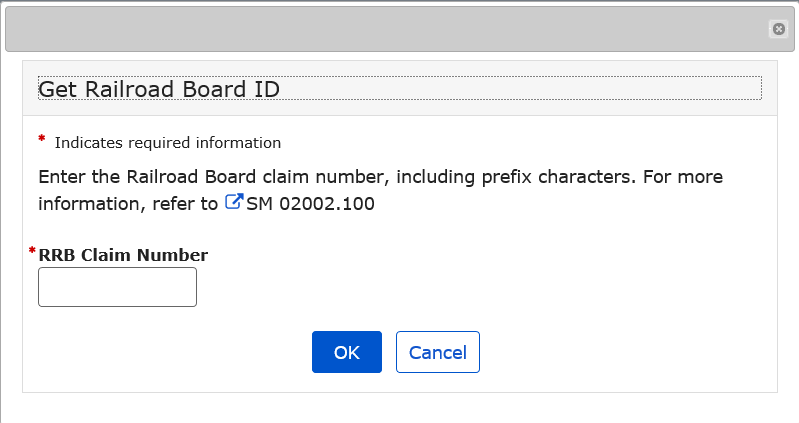Viewport: 799px width, 423px height.
Task: Click the external link icon before SM 02002.100
Action: [234, 203]
